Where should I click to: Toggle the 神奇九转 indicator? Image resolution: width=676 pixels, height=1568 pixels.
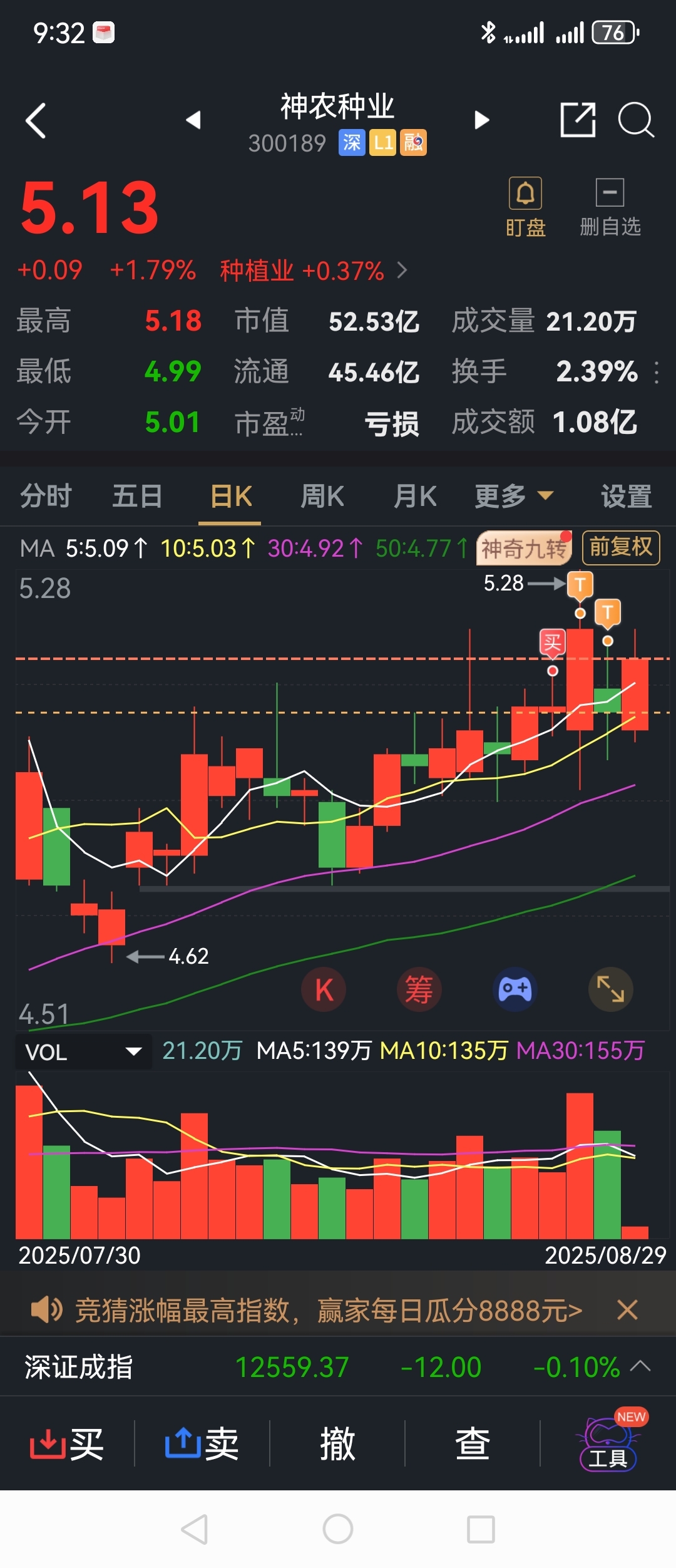pos(525,549)
